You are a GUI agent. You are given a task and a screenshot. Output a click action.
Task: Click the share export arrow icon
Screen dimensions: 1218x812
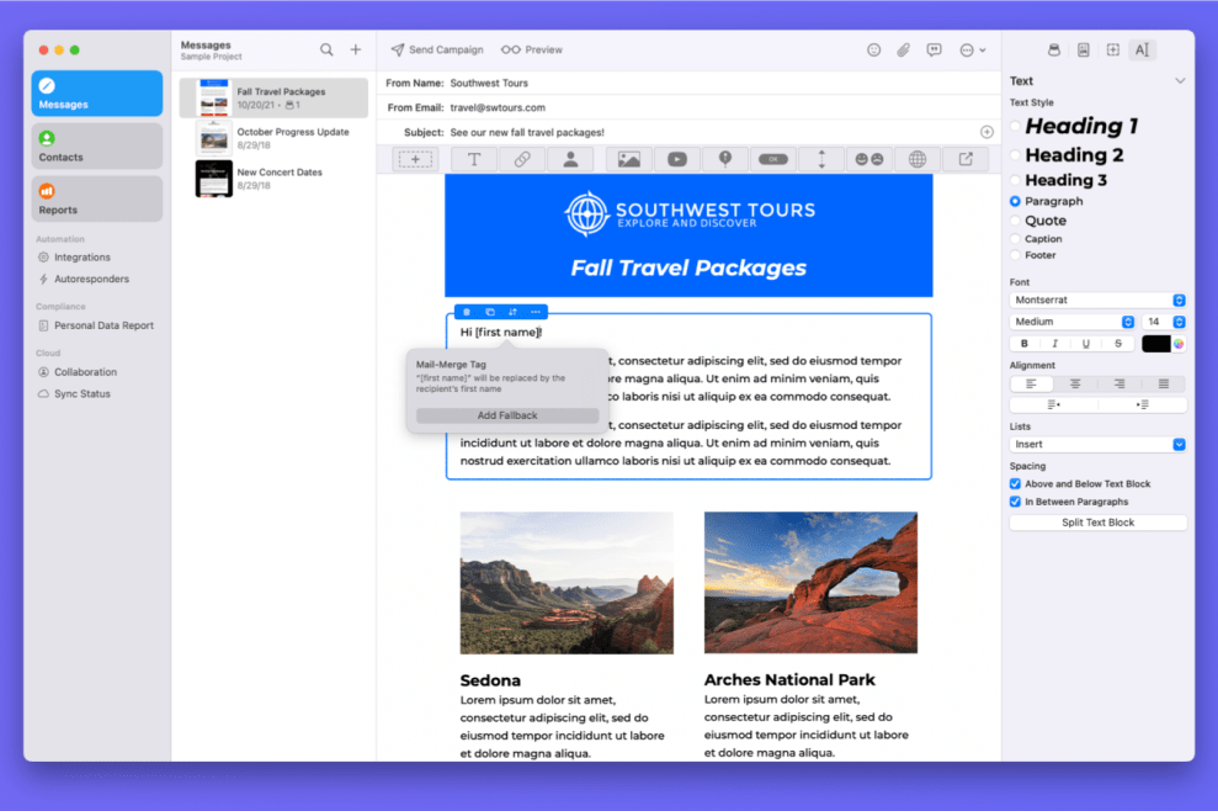tap(965, 159)
